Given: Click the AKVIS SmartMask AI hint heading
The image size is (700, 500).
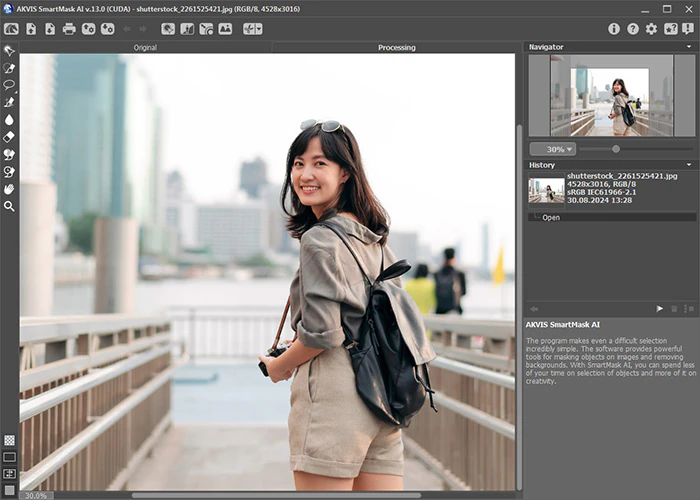Looking at the screenshot, I should coord(562,325).
